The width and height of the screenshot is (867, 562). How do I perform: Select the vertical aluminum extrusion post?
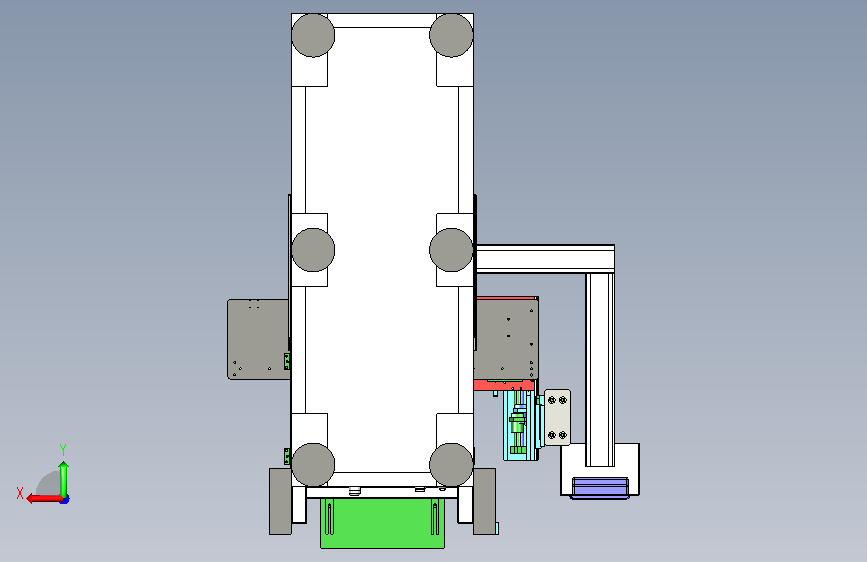(600, 370)
